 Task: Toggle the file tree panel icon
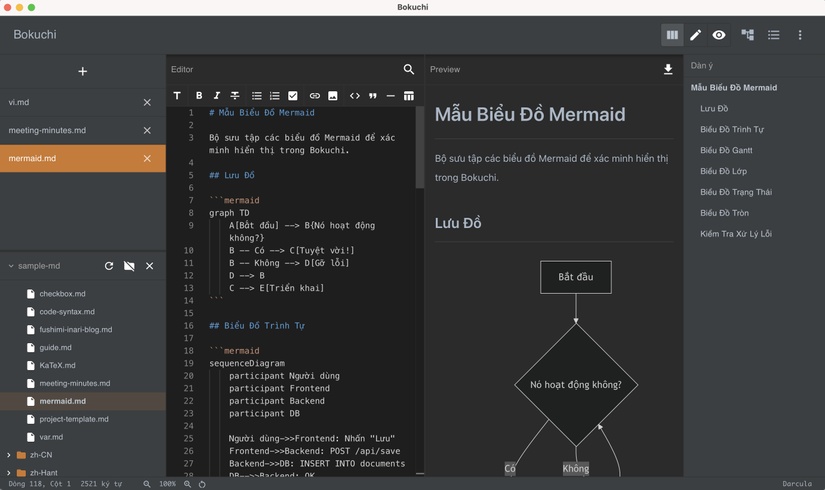click(747, 35)
